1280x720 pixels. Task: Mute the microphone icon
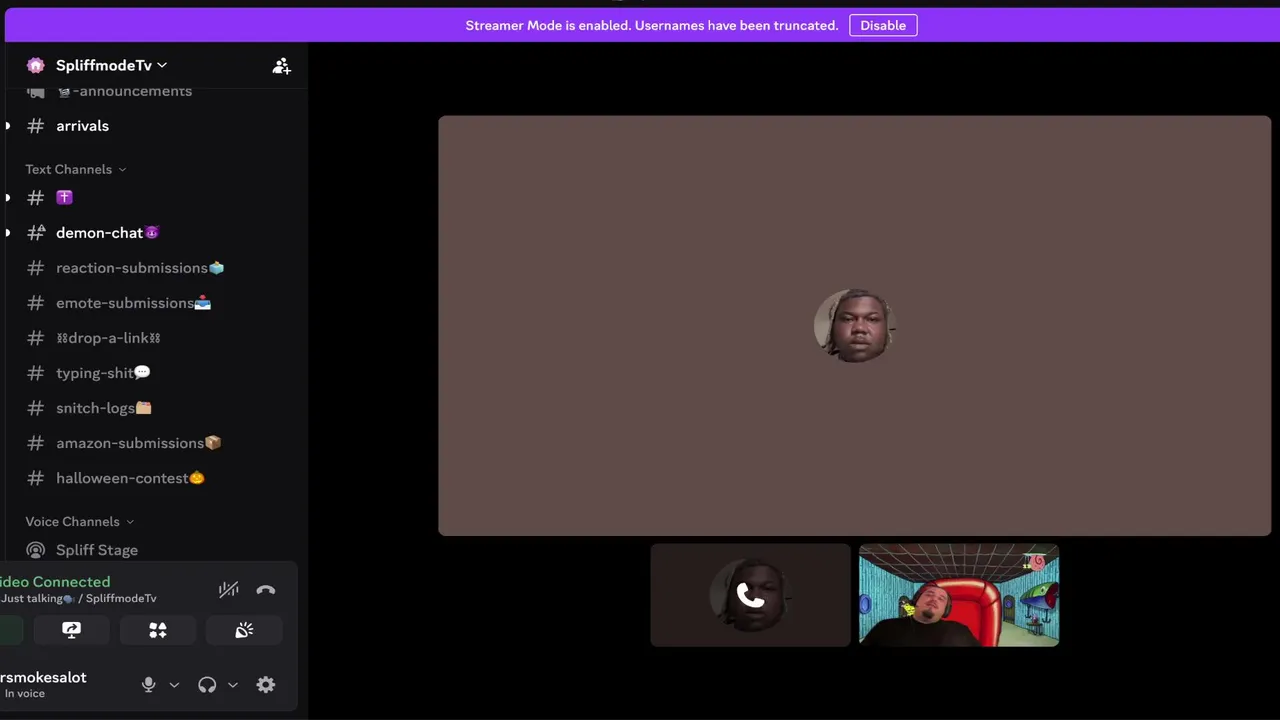149,685
